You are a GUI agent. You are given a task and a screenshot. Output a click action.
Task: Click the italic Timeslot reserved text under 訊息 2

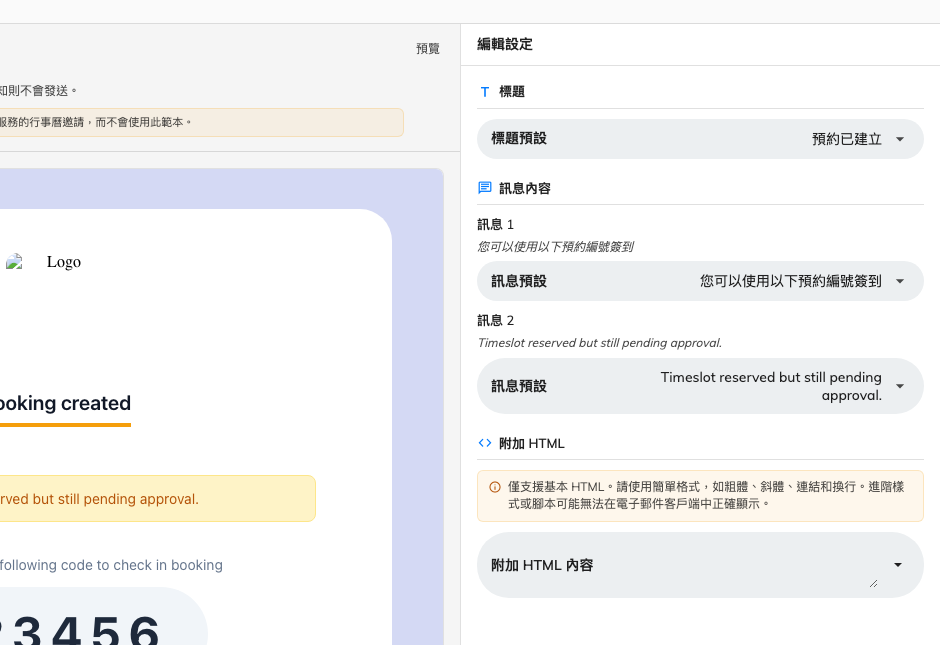click(599, 343)
